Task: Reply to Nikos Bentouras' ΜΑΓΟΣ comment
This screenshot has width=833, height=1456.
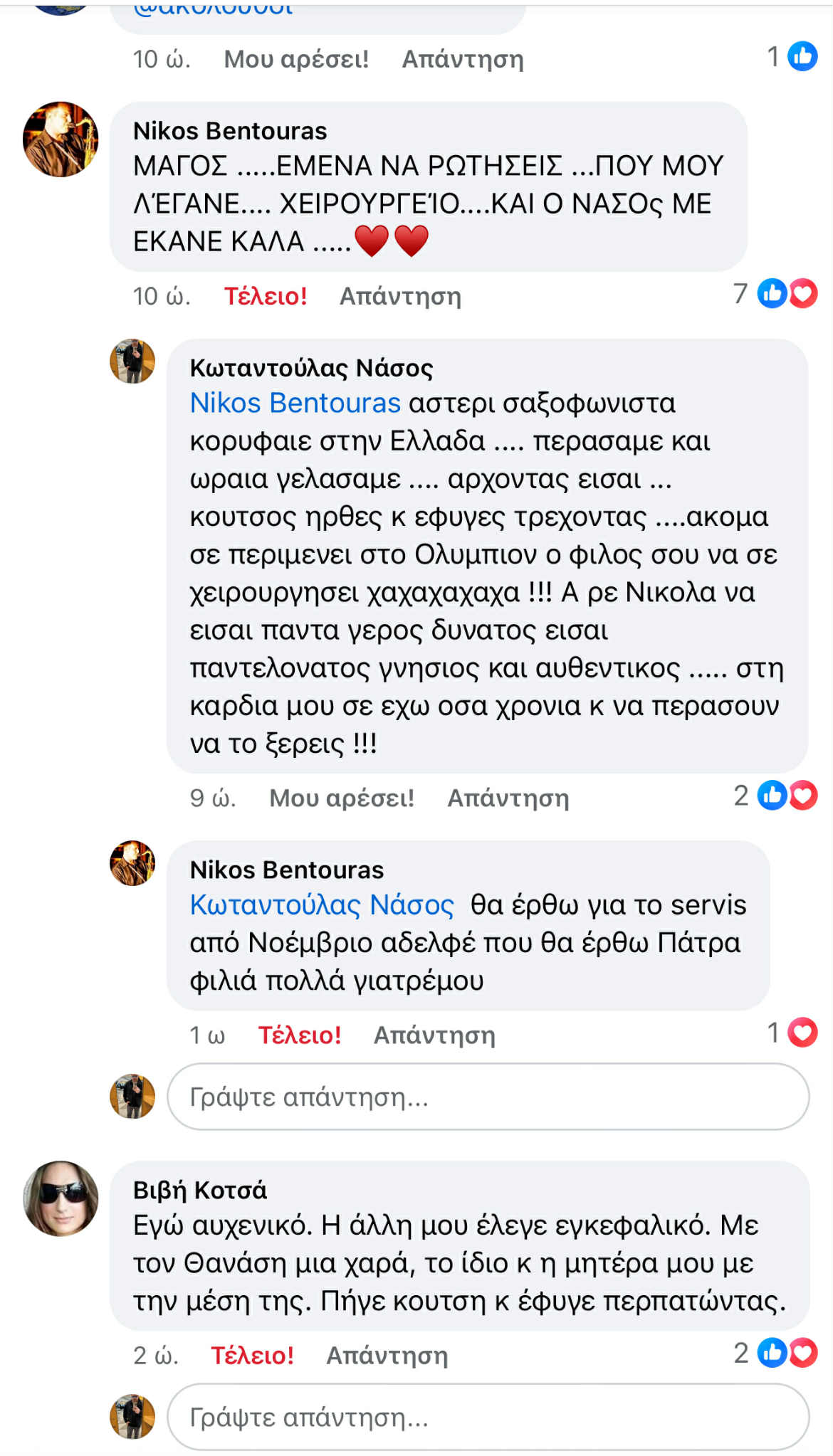Action: tap(400, 296)
